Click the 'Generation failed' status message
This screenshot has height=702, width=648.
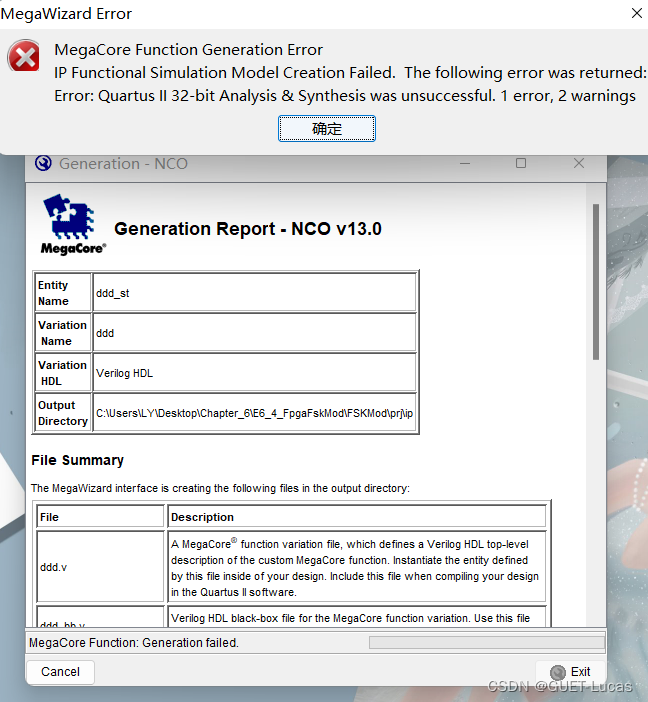pos(134,643)
